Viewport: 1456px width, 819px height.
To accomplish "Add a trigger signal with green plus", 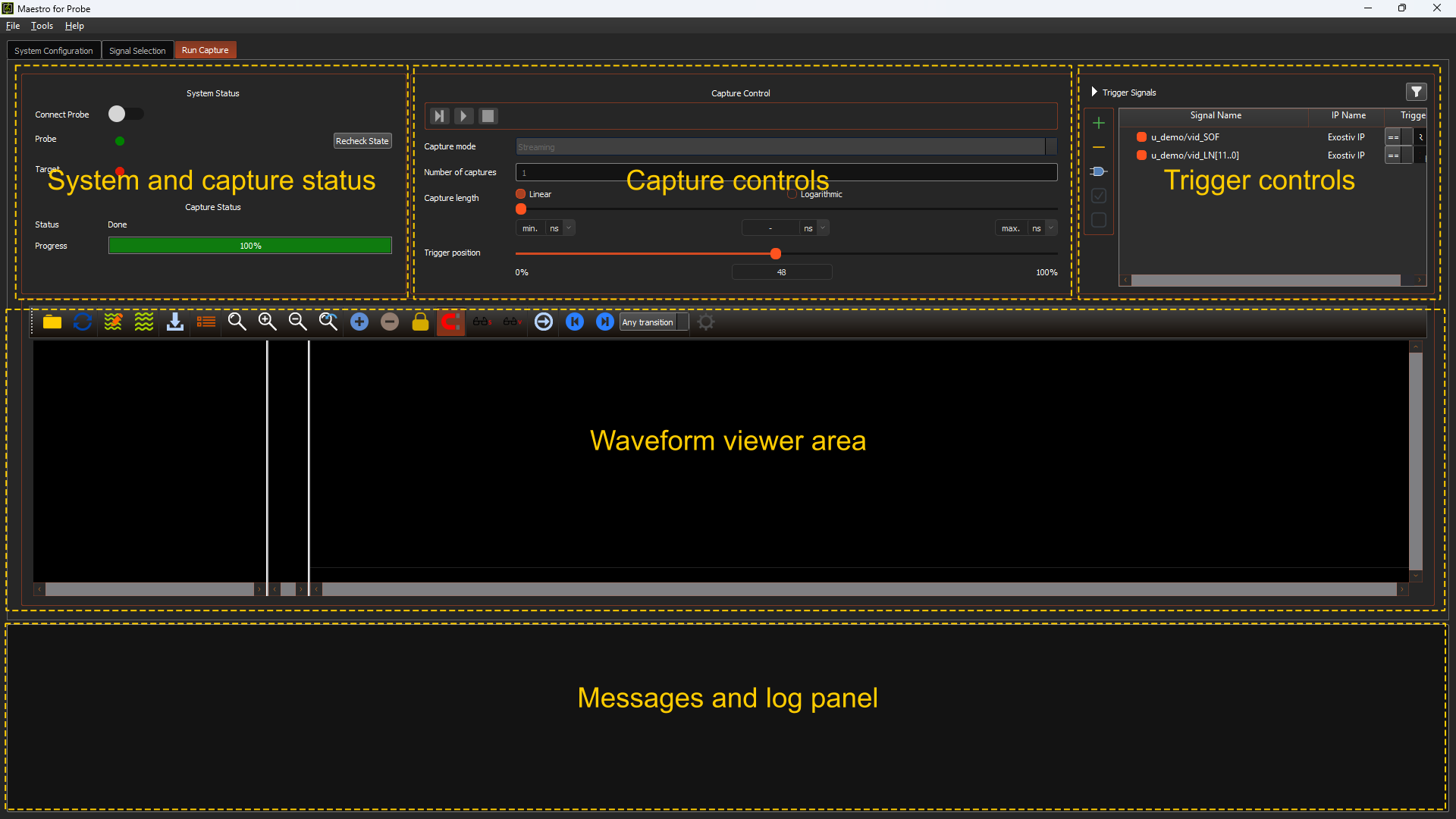I will [x=1099, y=123].
